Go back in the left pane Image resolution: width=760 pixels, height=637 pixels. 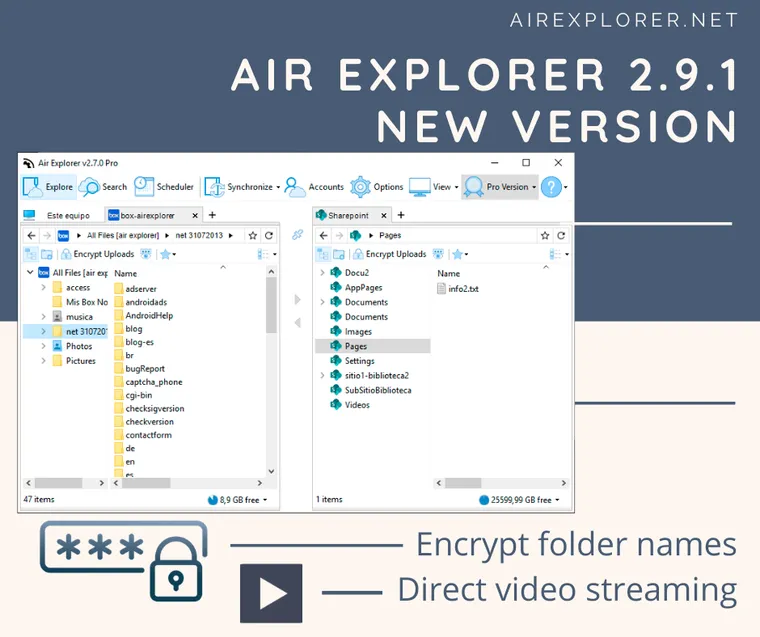(32, 236)
